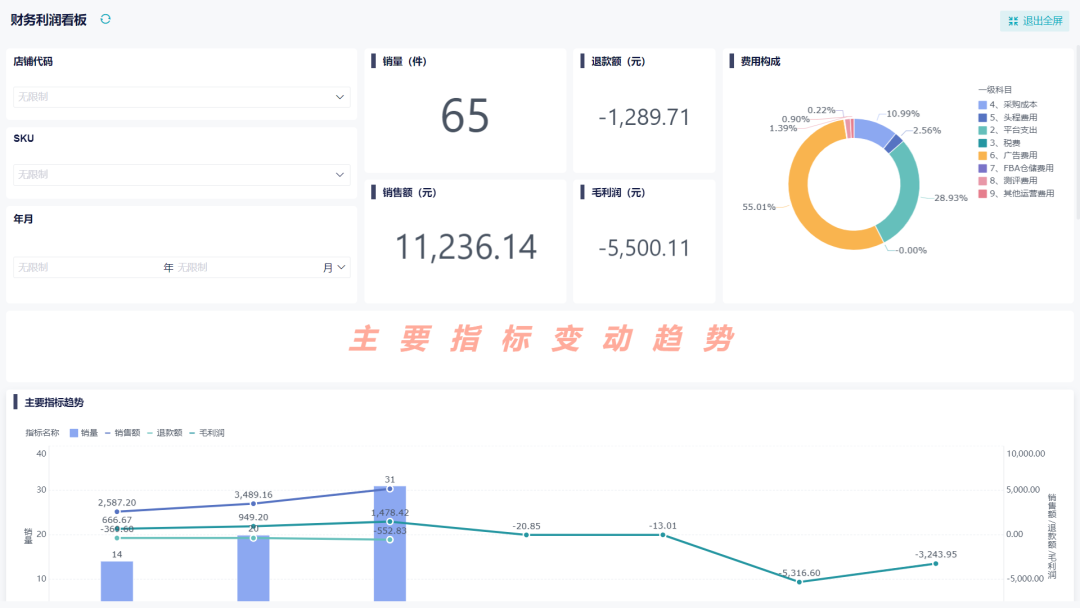Toggle the 7、FBA仓储费用 legend entry
The width and height of the screenshot is (1080, 608).
(x=1016, y=168)
